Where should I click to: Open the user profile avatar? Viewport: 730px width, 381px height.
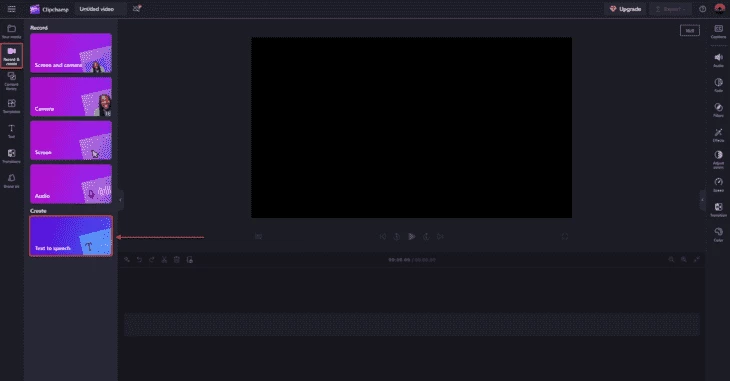point(720,8)
